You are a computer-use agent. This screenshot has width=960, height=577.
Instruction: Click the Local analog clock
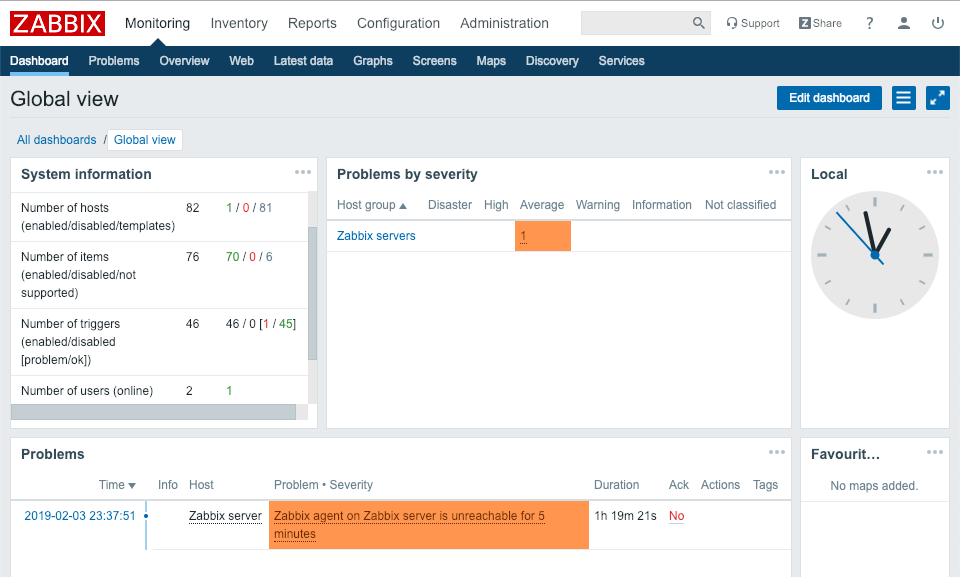(874, 255)
